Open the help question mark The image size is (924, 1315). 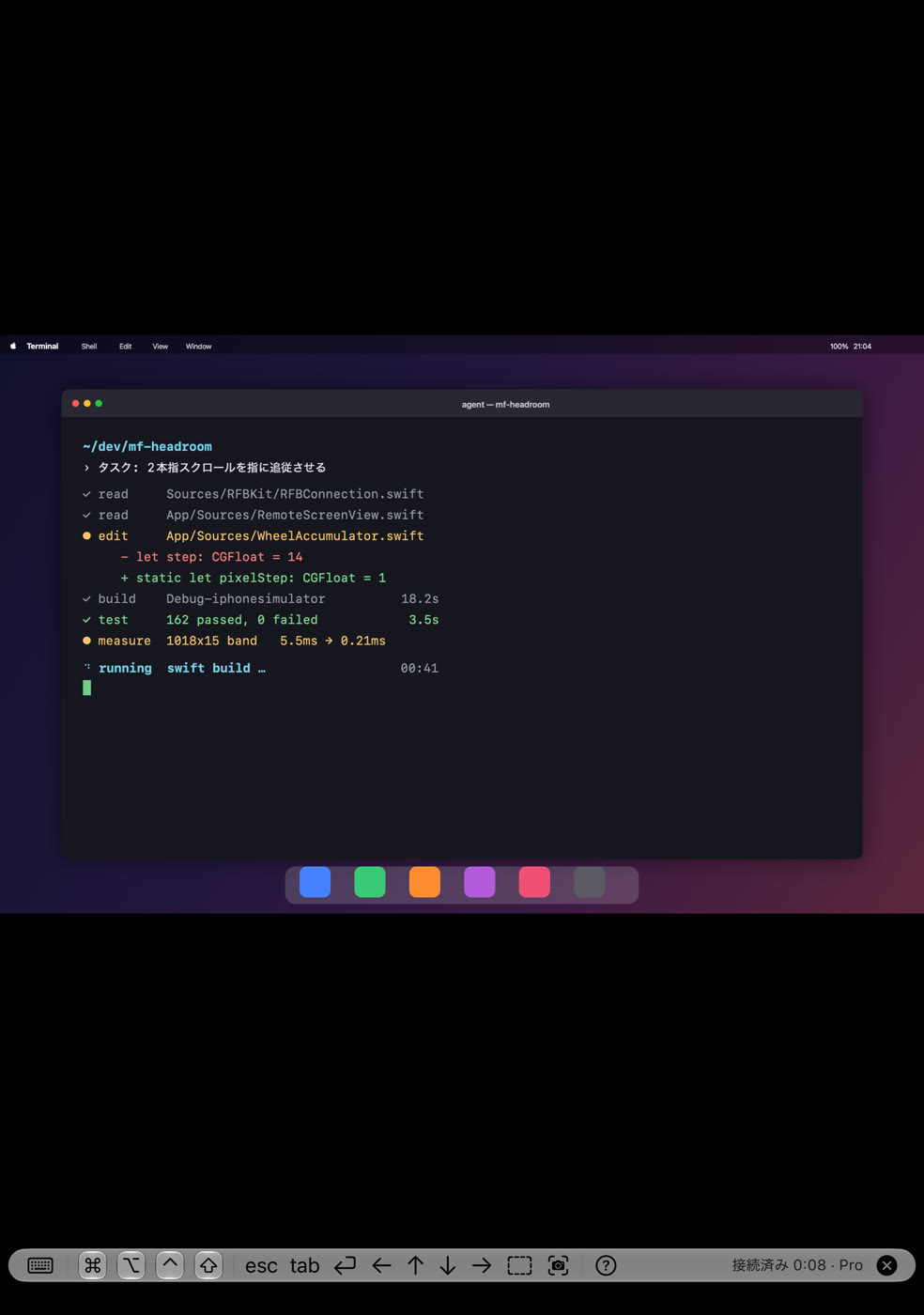pyautogui.click(x=607, y=1265)
